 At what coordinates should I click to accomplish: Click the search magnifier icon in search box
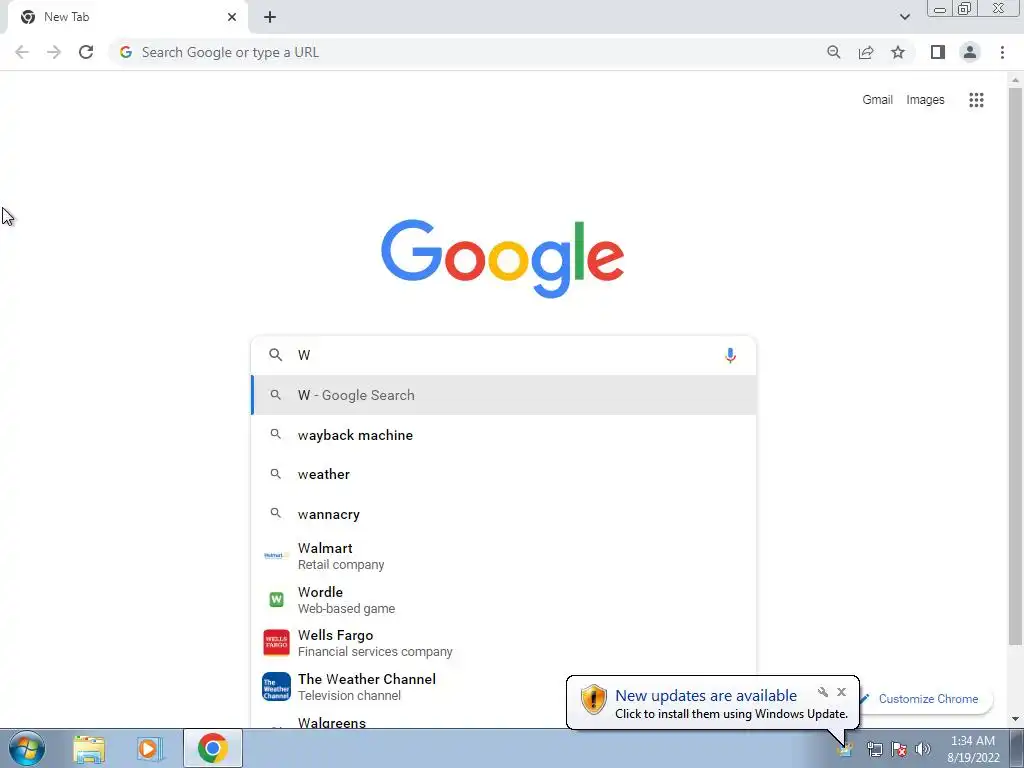pos(276,355)
